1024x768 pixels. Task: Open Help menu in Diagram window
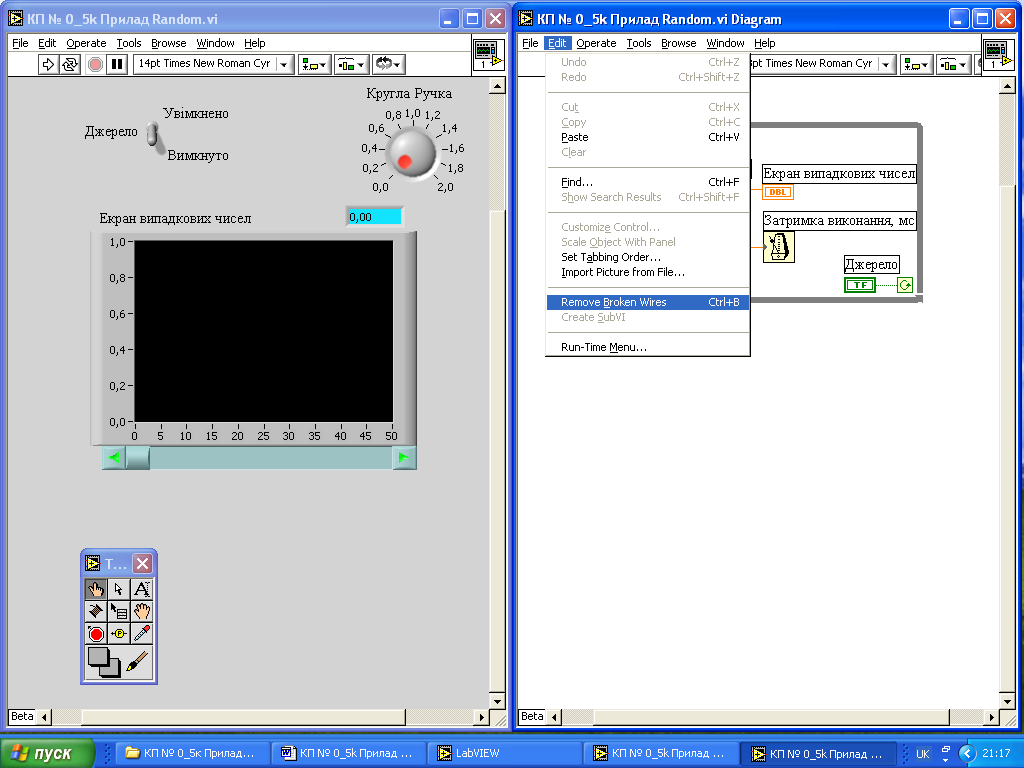coord(765,43)
